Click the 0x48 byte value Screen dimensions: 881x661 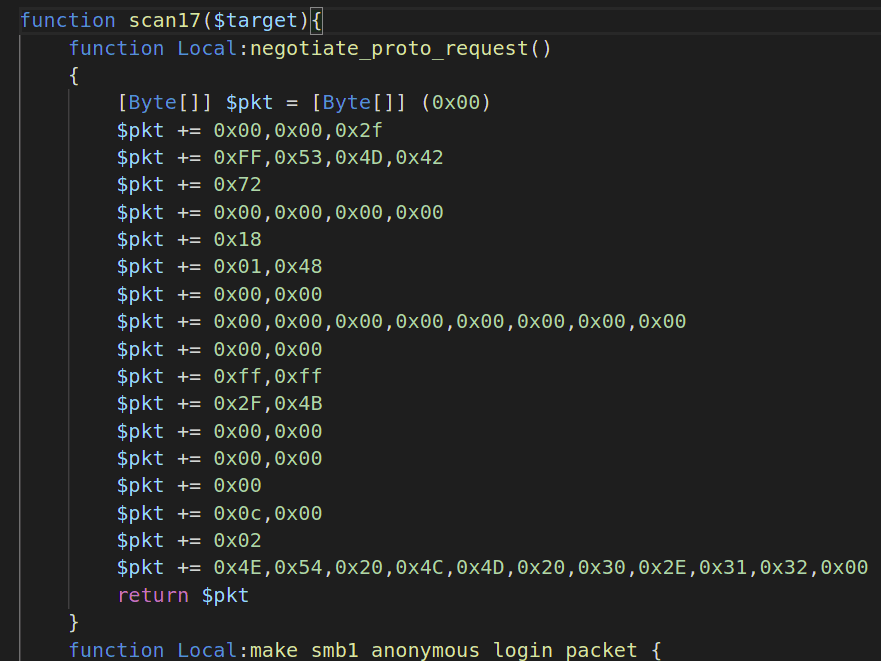[298, 267]
